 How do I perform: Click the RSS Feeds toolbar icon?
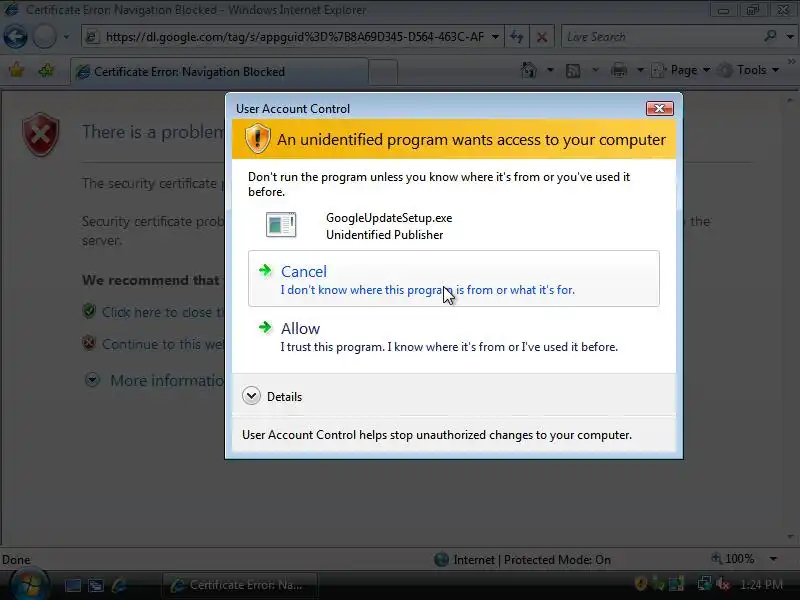point(573,70)
